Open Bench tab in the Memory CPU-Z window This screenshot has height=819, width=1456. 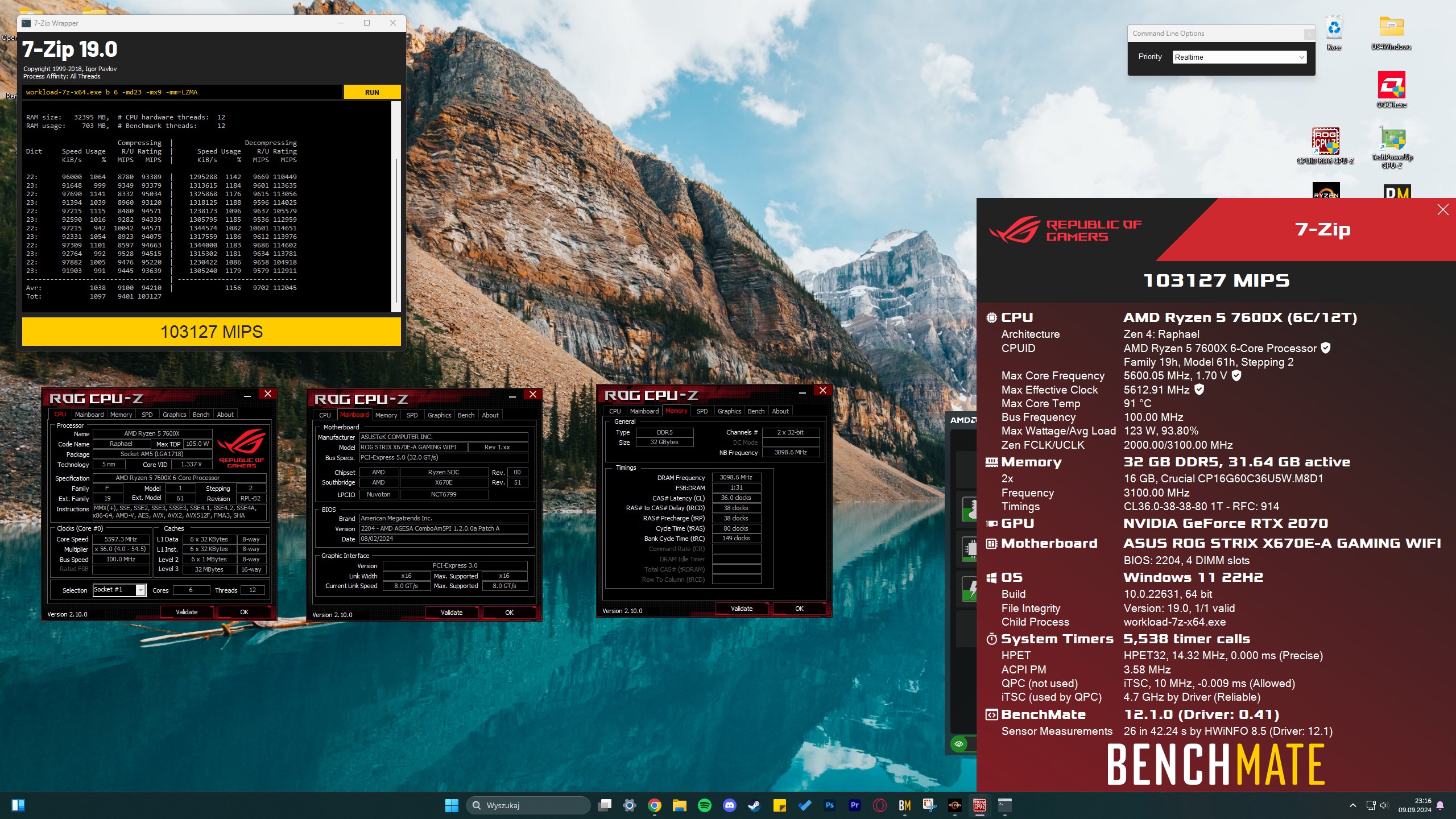756,411
